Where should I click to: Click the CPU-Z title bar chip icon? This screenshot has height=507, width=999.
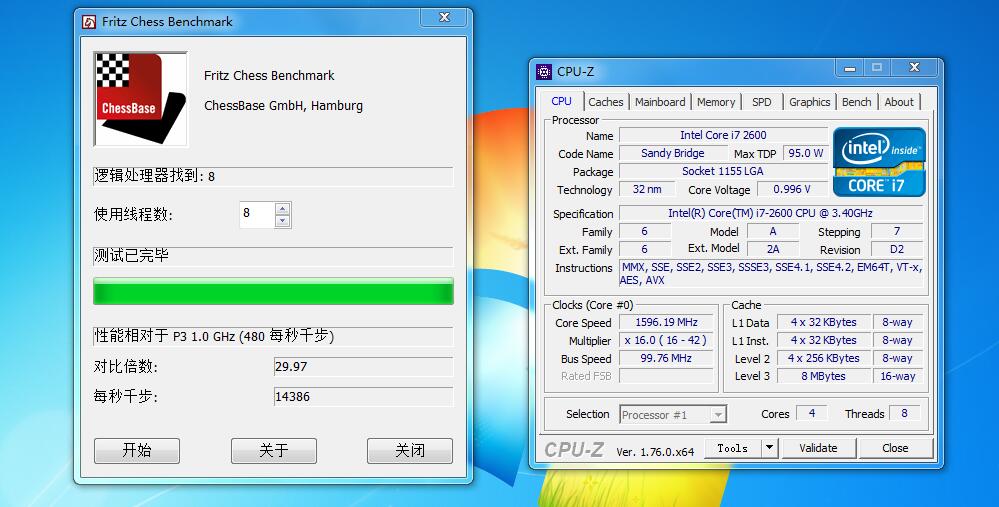(544, 71)
